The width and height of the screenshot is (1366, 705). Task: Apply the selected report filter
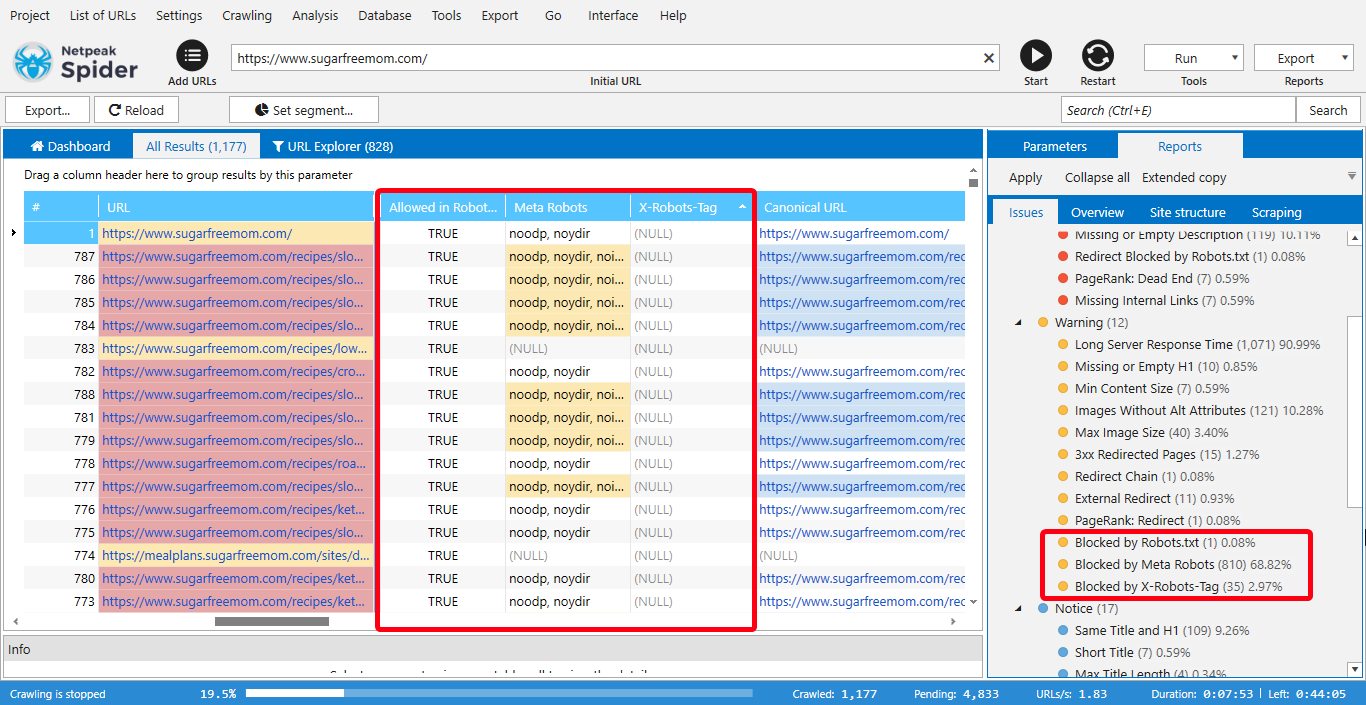1025,177
